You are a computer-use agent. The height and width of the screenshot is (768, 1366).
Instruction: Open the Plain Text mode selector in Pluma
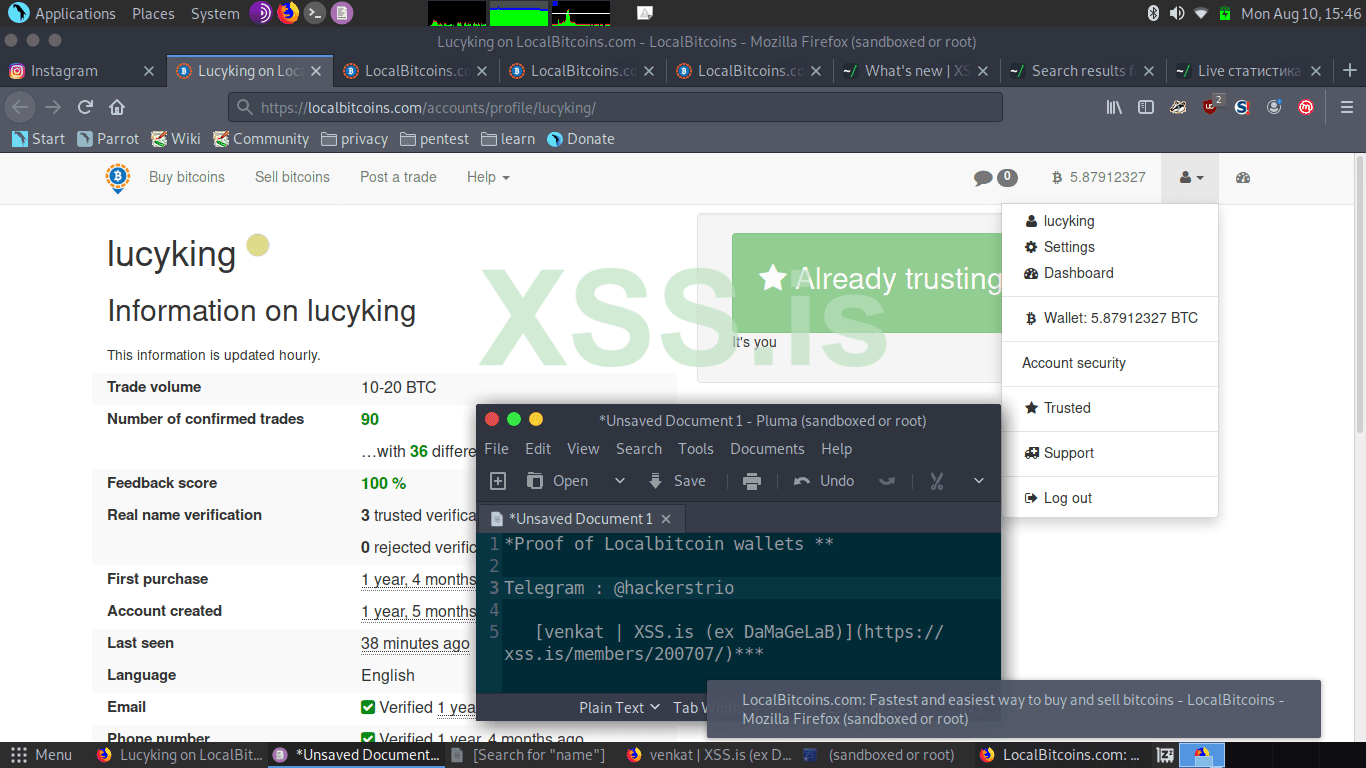click(x=612, y=707)
